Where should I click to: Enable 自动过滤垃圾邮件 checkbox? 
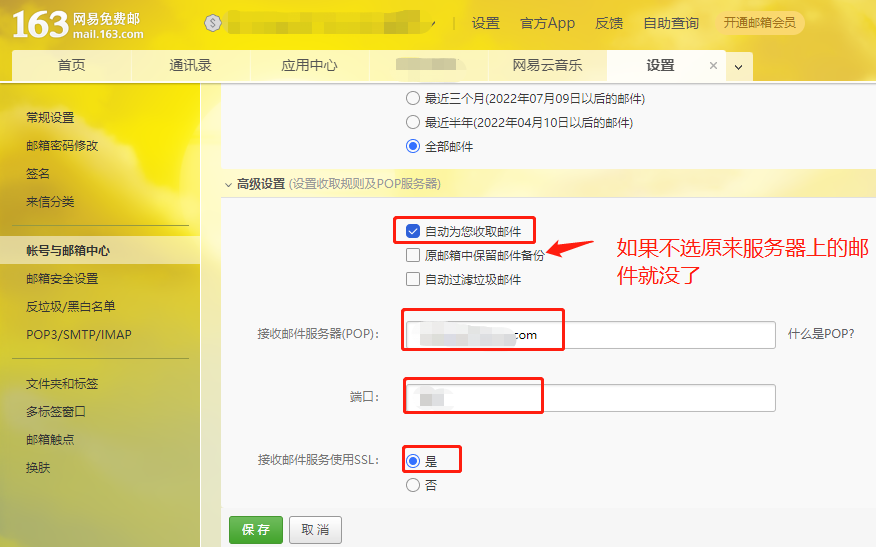(413, 279)
